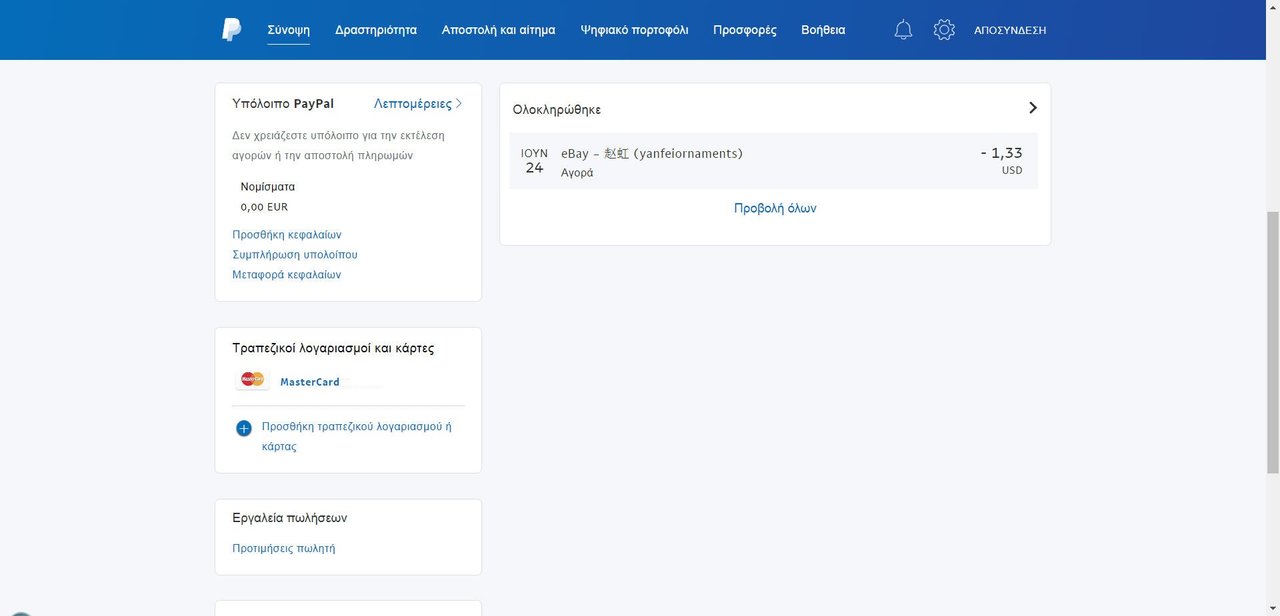Click Προβολή όλων transactions link
Screen dimensions: 1280x616
point(775,208)
